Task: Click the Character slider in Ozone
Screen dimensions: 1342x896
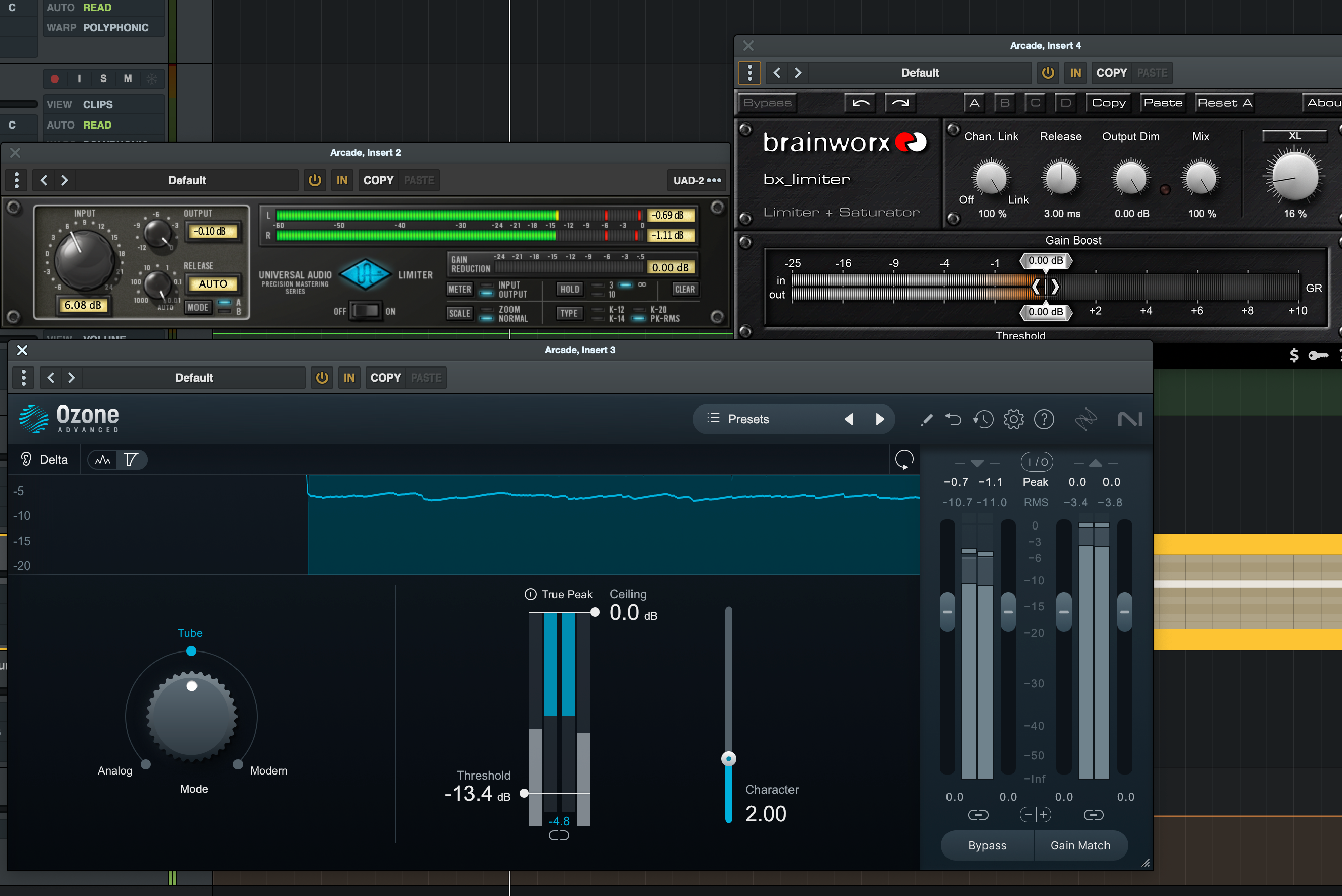Action: 728,758
